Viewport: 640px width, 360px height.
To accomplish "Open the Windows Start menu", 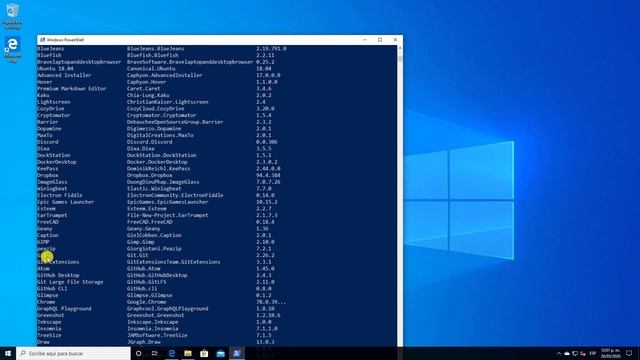I will pyautogui.click(x=8, y=353).
